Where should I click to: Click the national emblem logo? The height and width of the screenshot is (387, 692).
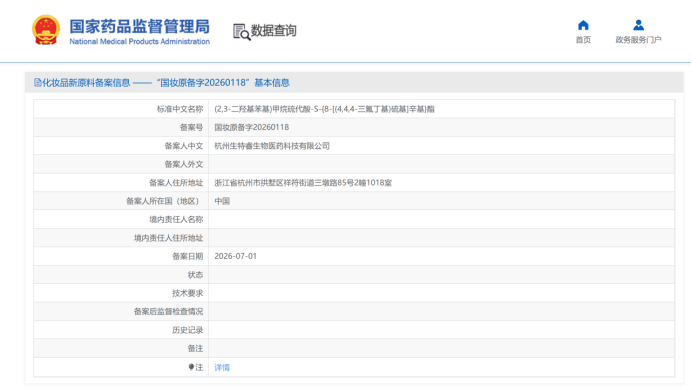46,30
